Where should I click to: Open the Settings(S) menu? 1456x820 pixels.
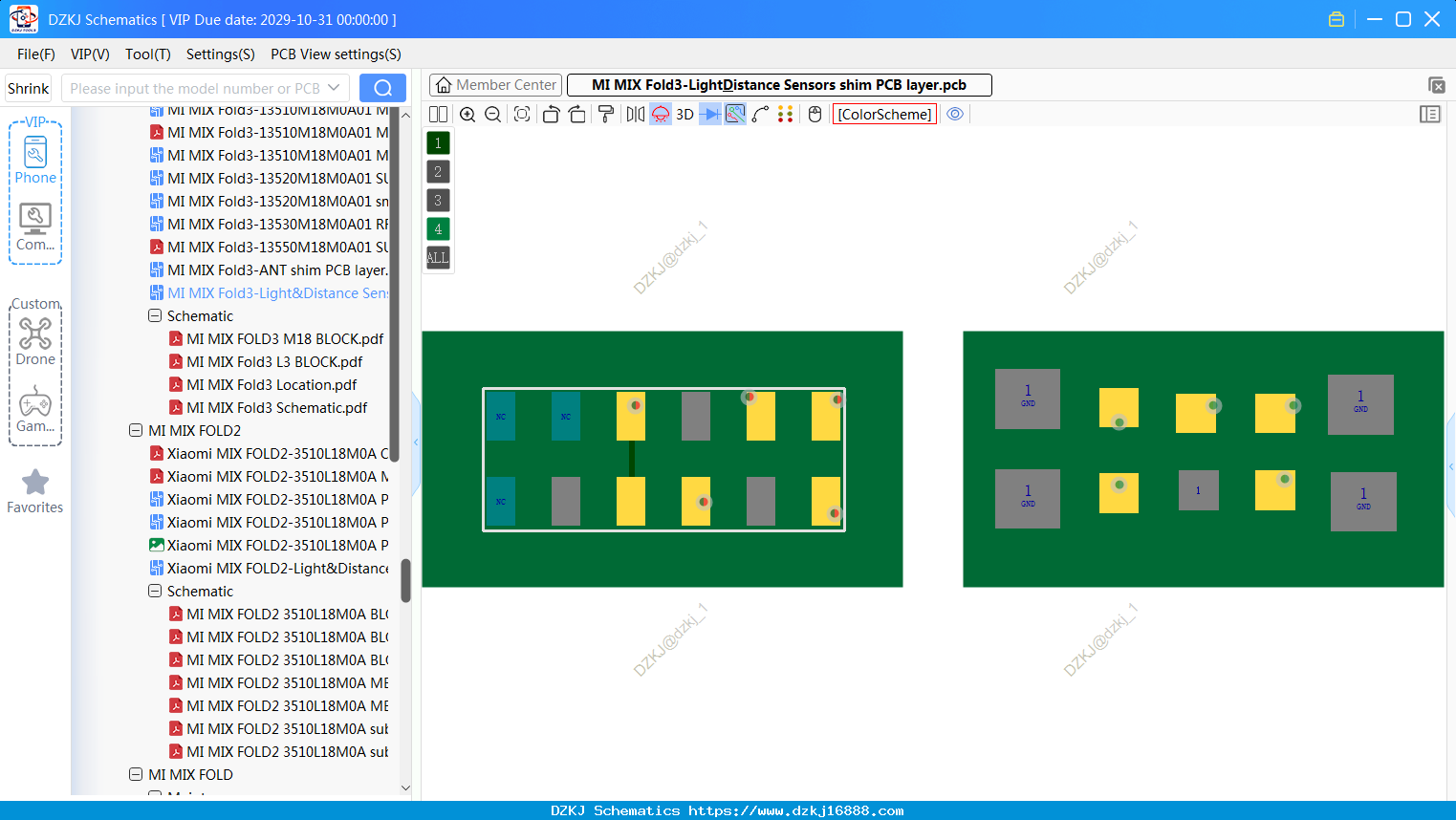pos(221,54)
